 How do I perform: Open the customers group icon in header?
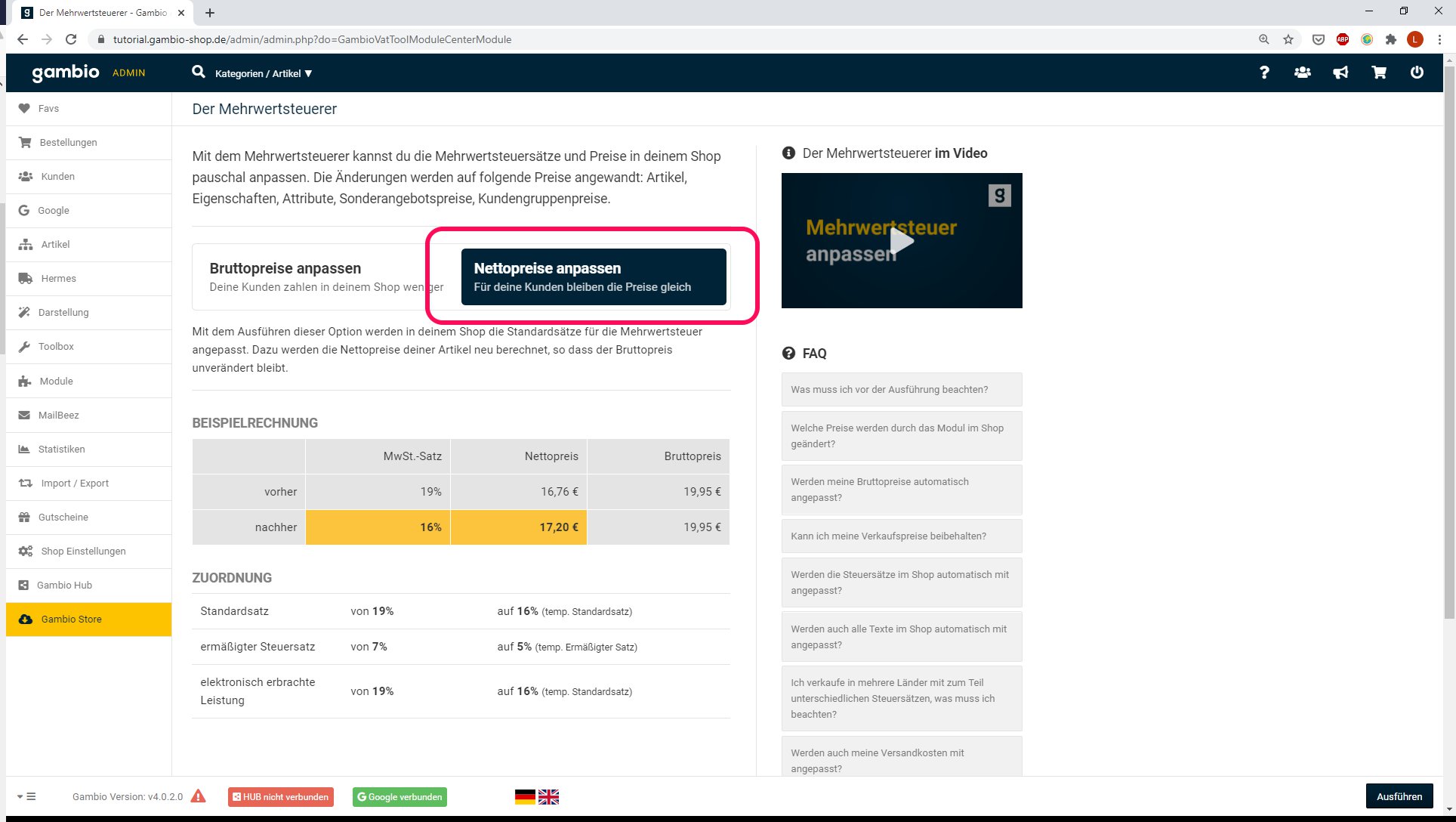(1302, 73)
